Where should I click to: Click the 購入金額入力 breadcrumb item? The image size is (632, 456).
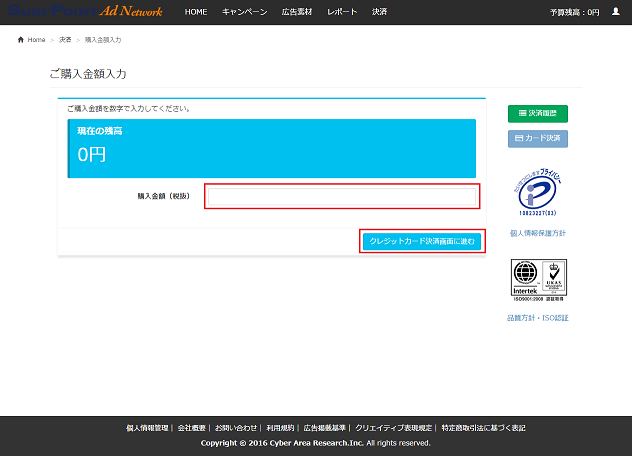coord(103,40)
